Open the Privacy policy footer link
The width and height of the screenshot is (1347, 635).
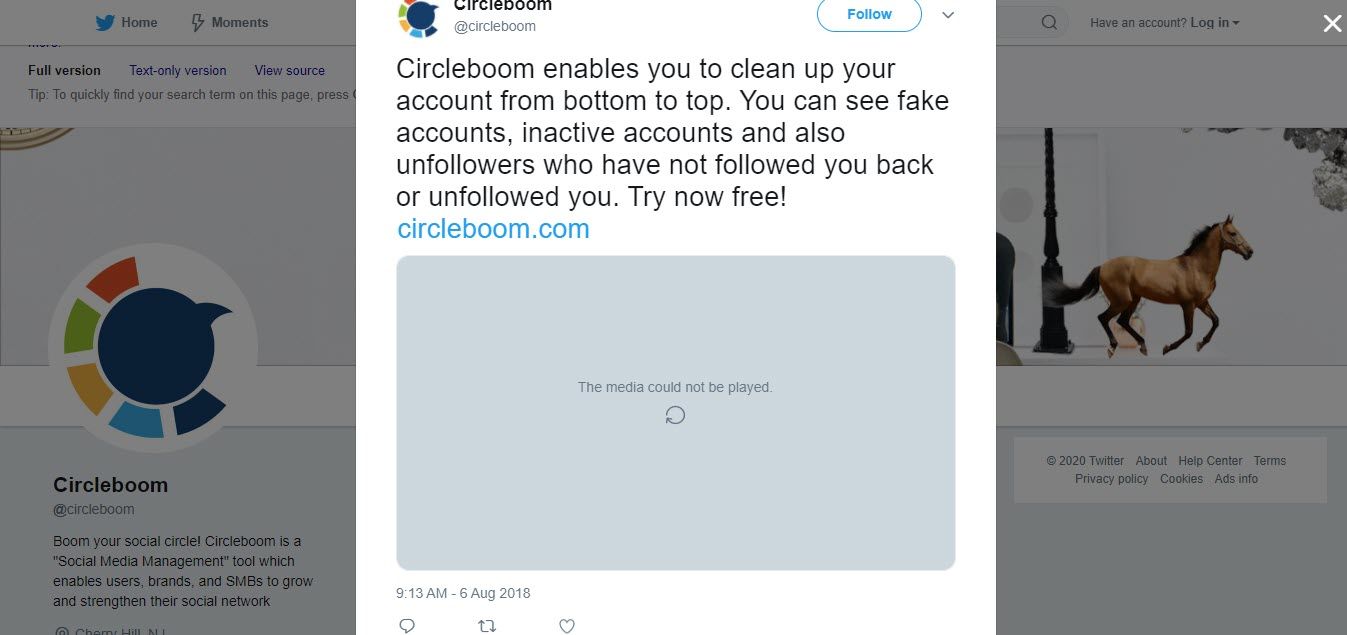(x=1111, y=478)
